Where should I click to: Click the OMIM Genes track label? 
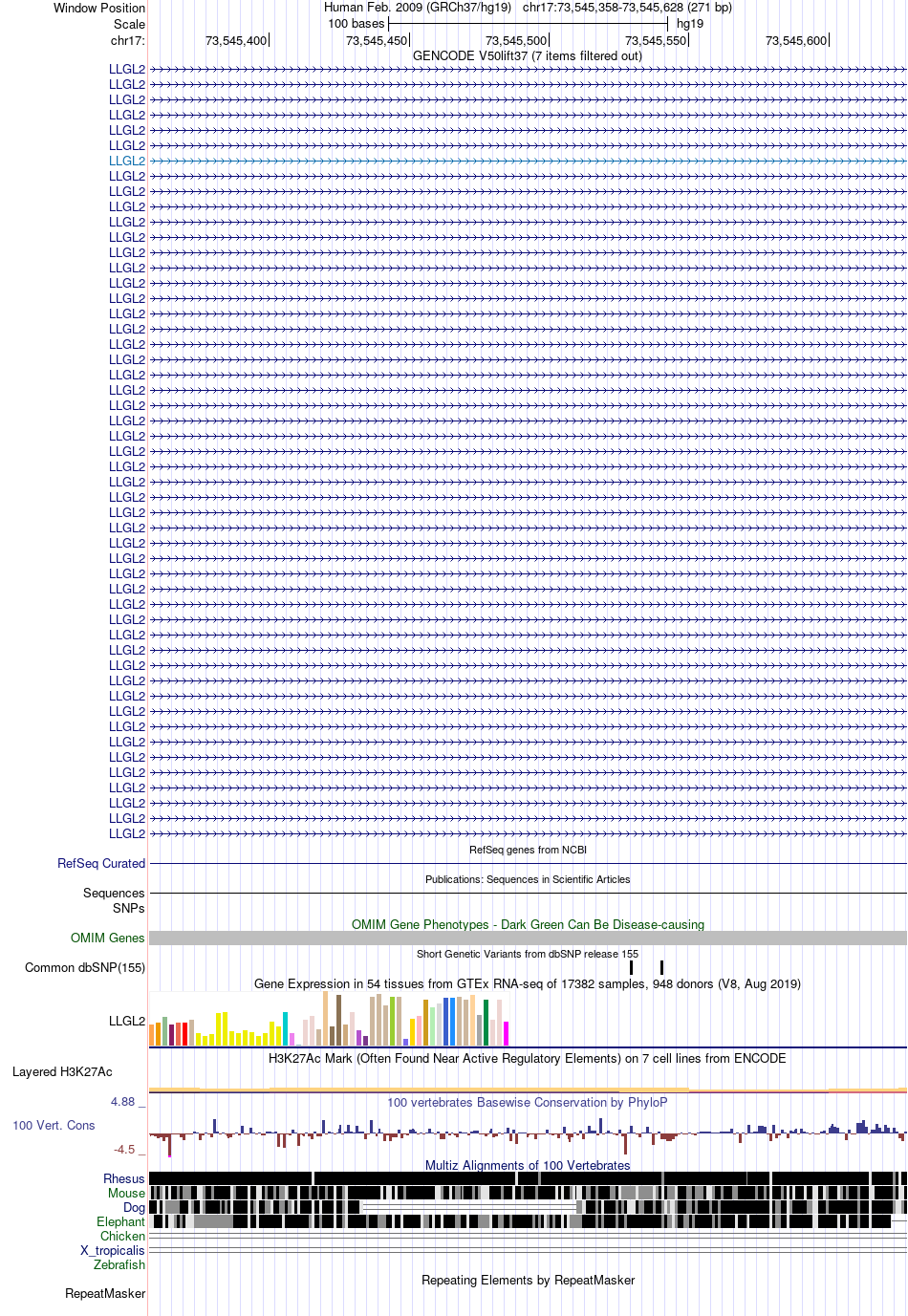[x=108, y=938]
